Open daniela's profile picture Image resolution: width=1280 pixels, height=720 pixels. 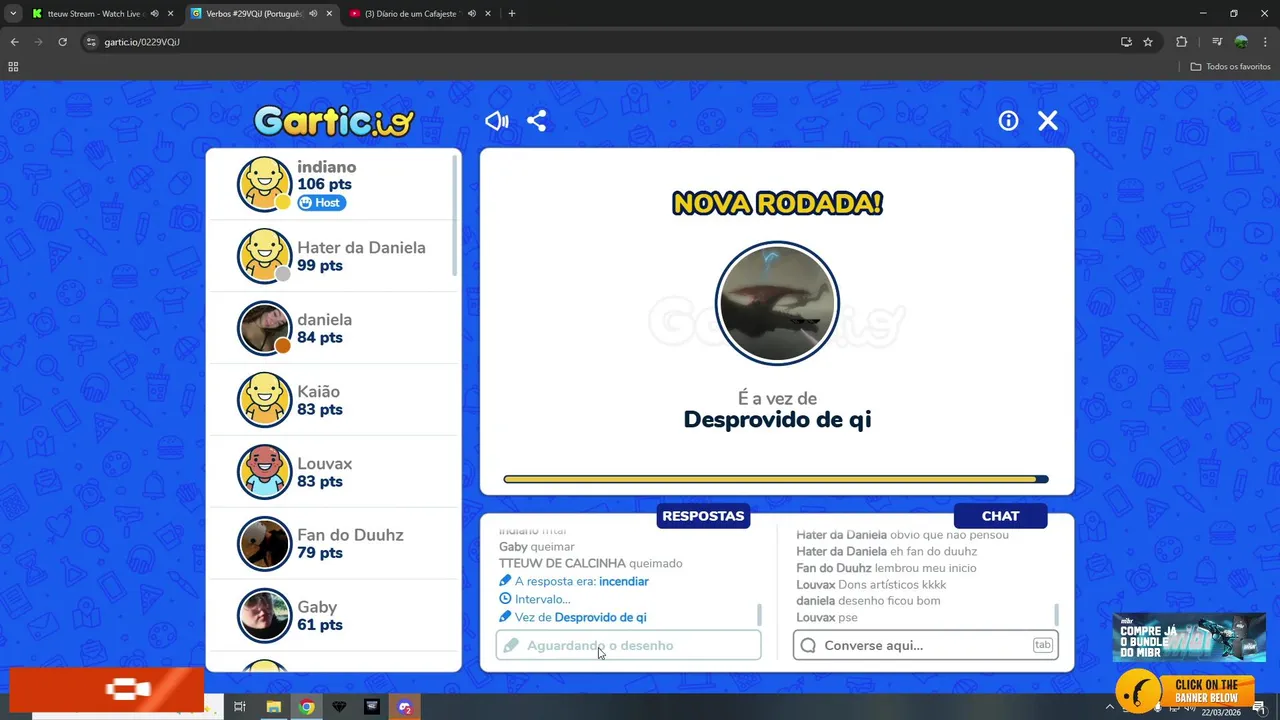point(264,328)
